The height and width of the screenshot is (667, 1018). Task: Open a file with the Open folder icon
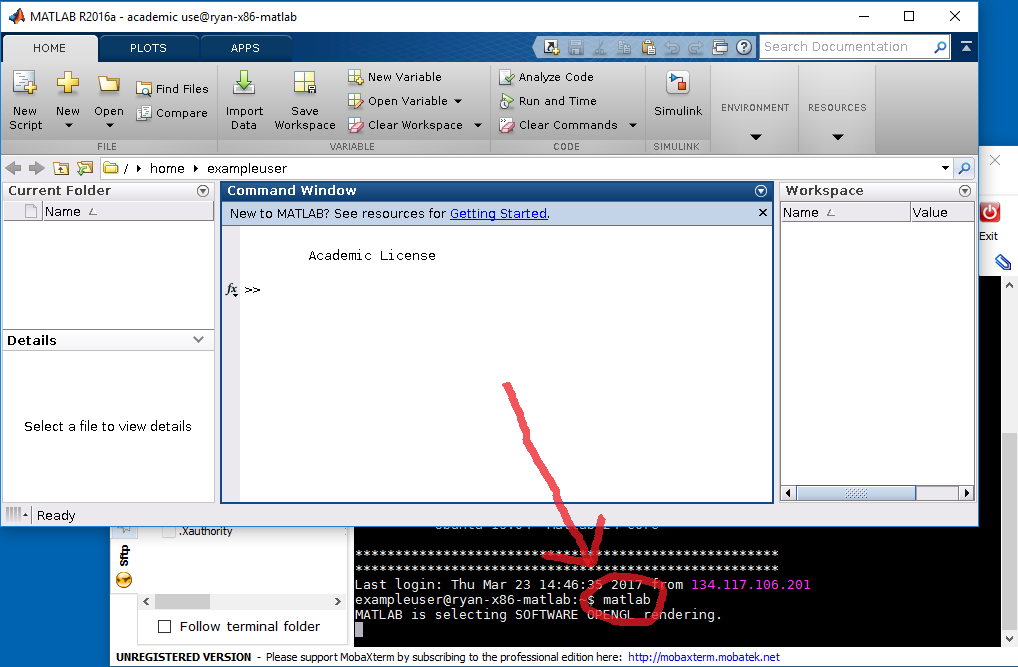(x=108, y=84)
